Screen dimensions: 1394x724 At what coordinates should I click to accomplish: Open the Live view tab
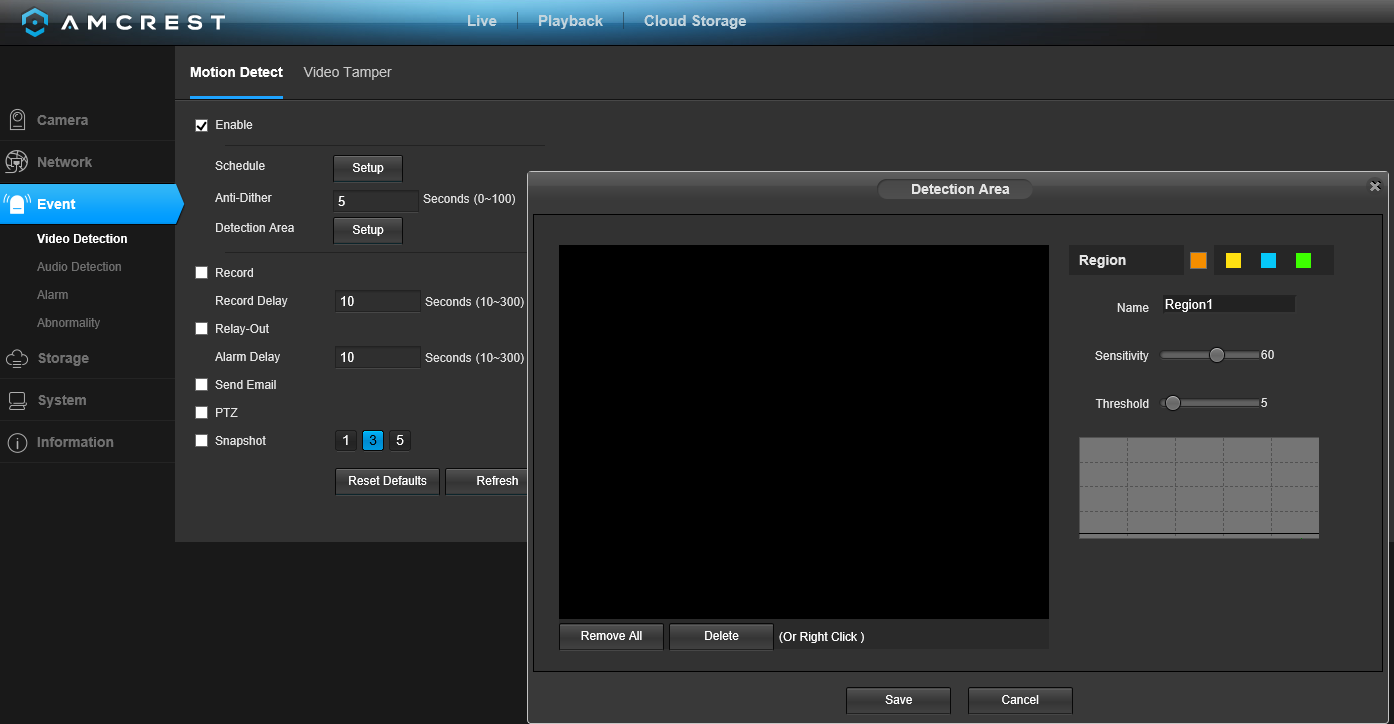(x=482, y=21)
